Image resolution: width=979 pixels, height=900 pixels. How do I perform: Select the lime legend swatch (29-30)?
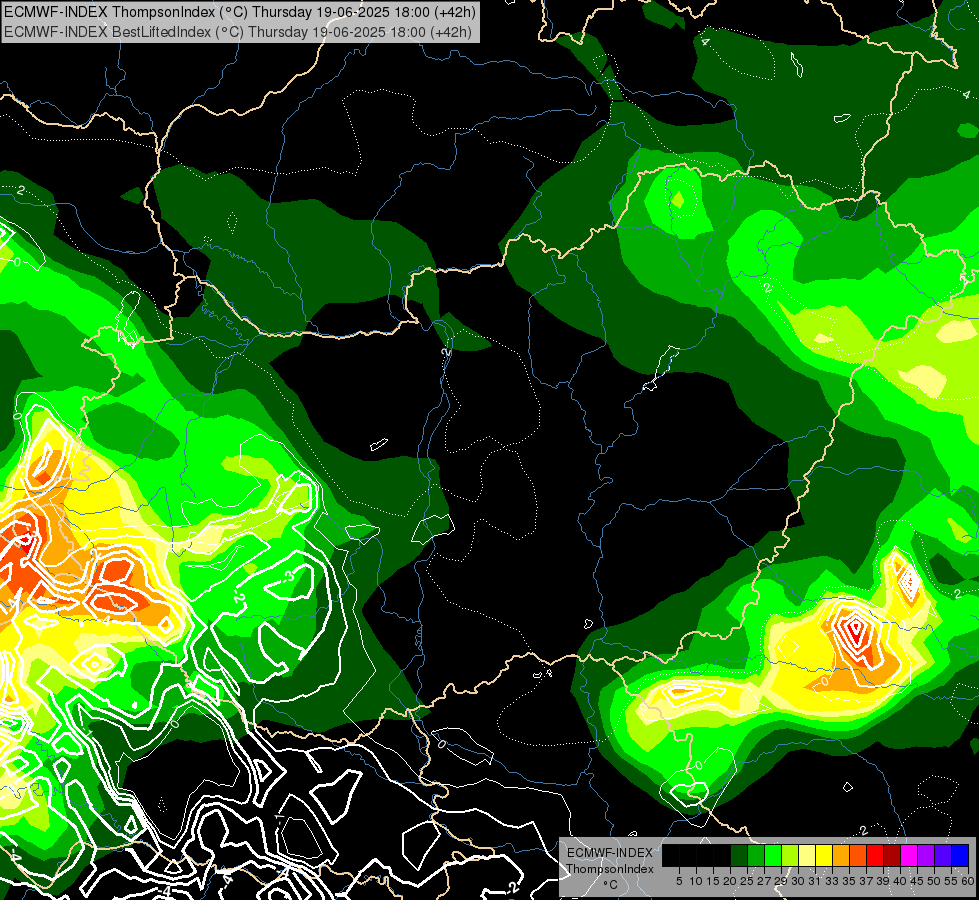tap(790, 855)
